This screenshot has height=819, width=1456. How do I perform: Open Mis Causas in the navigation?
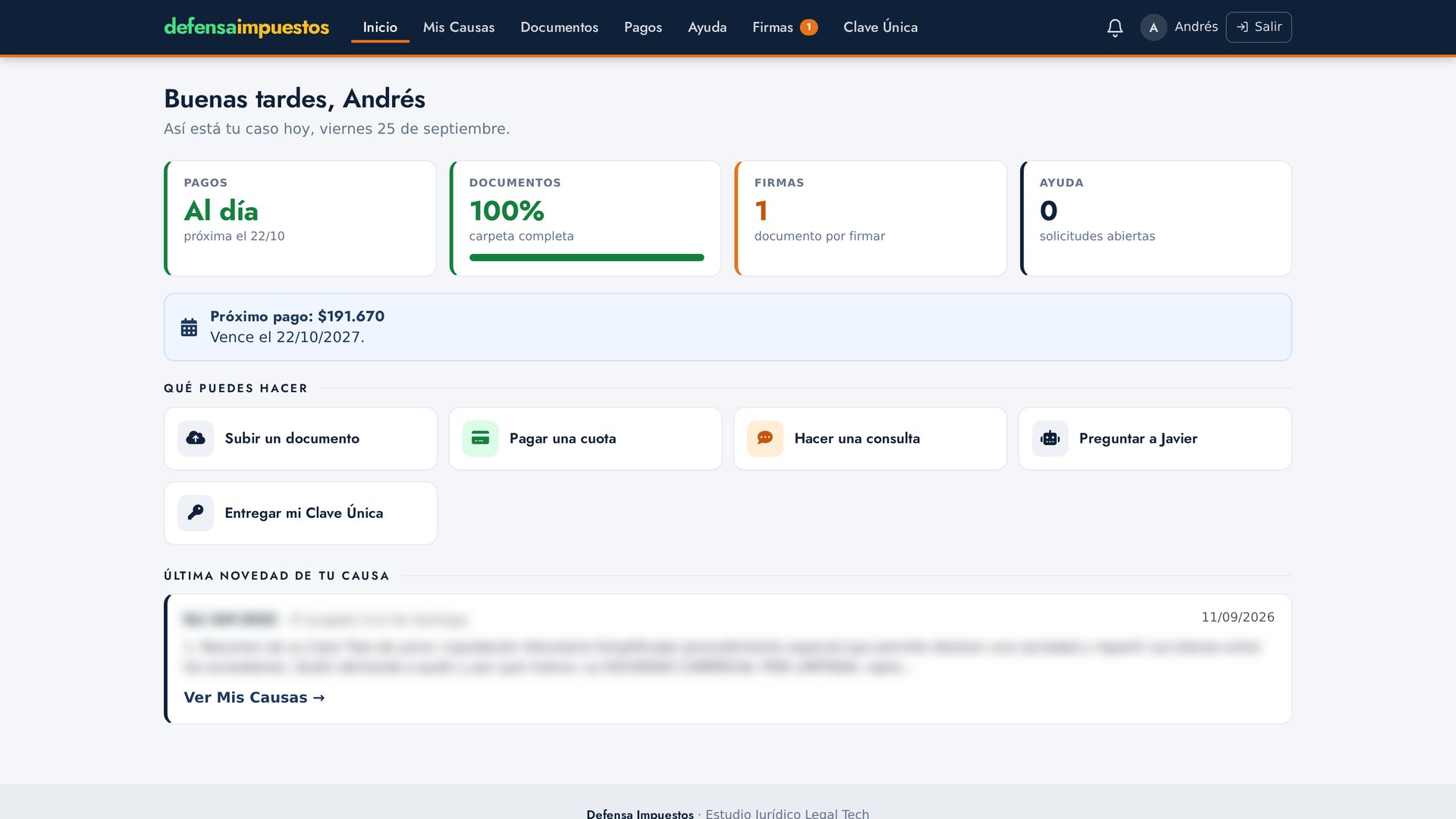459,27
